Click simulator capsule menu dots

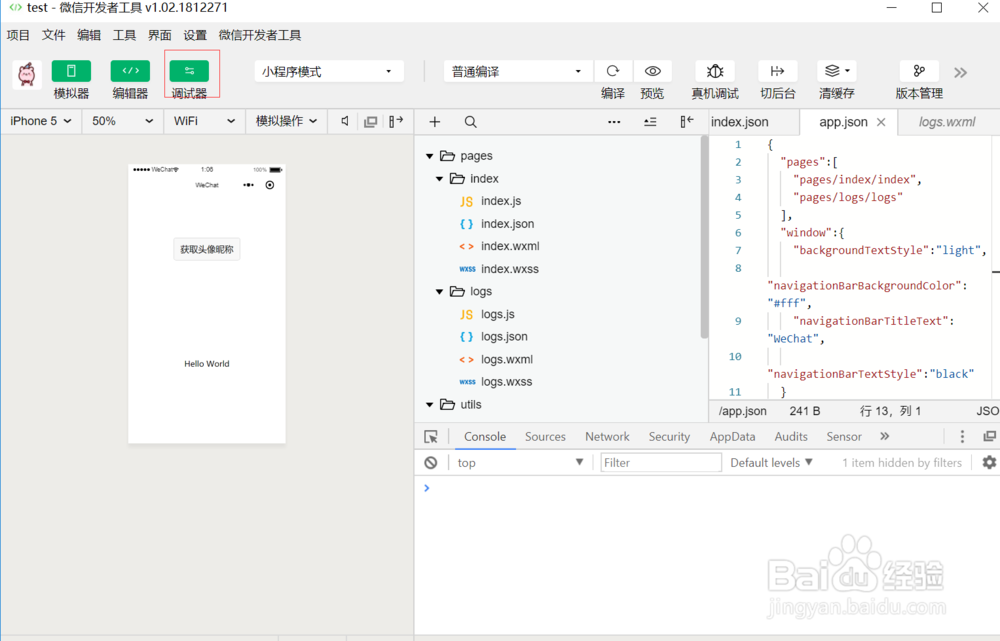point(249,185)
